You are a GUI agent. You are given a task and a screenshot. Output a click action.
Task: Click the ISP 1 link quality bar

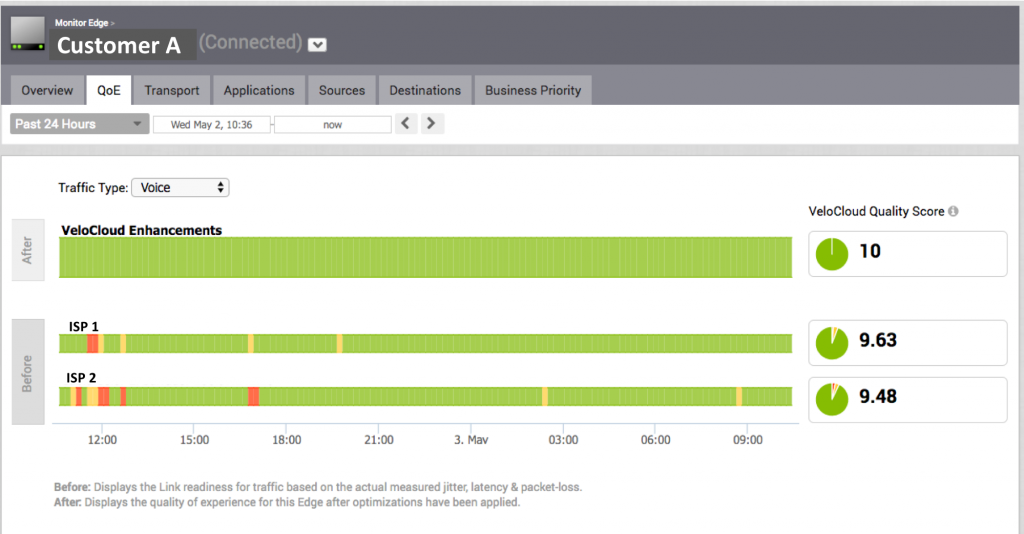pyautogui.click(x=425, y=343)
